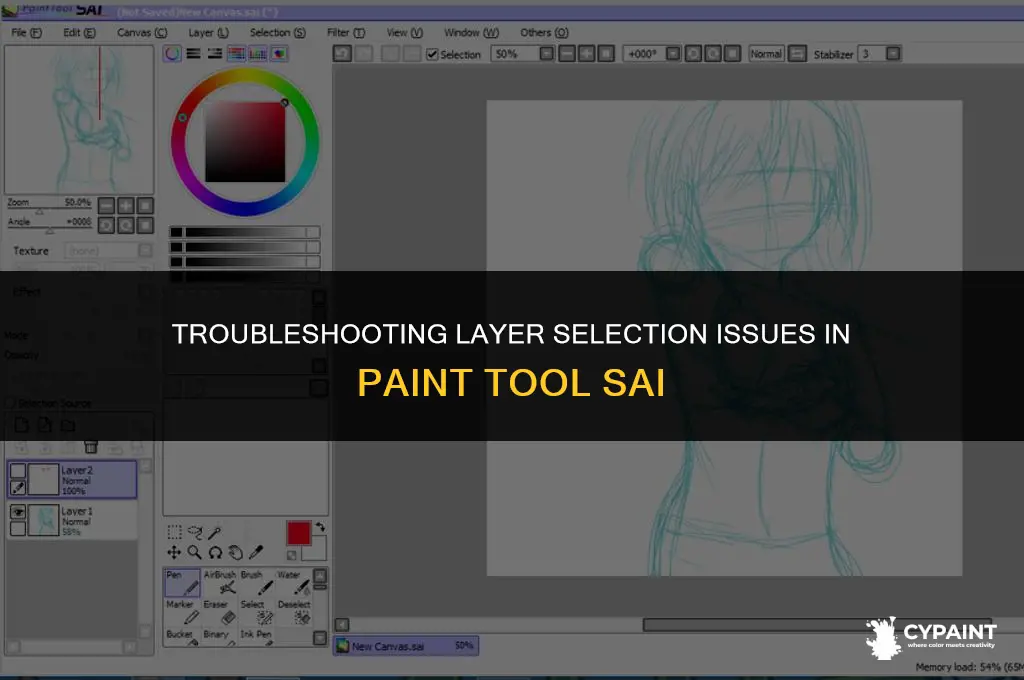The height and width of the screenshot is (680, 1024).
Task: Switch to New Canvas.sai document tab
Action: pos(406,646)
